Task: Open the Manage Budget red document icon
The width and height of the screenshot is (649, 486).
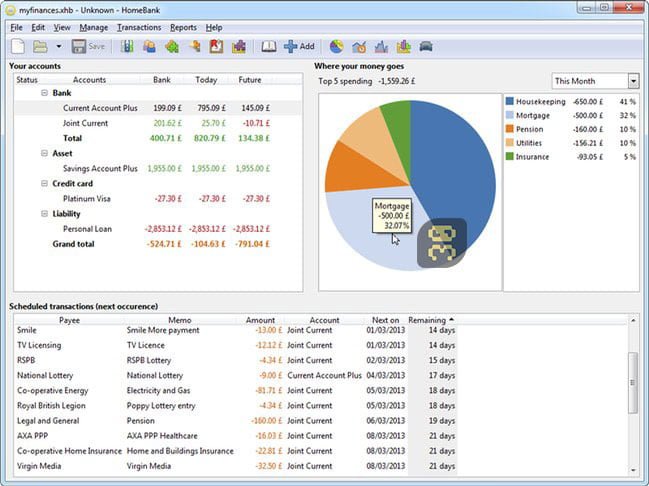Action: 216,46
